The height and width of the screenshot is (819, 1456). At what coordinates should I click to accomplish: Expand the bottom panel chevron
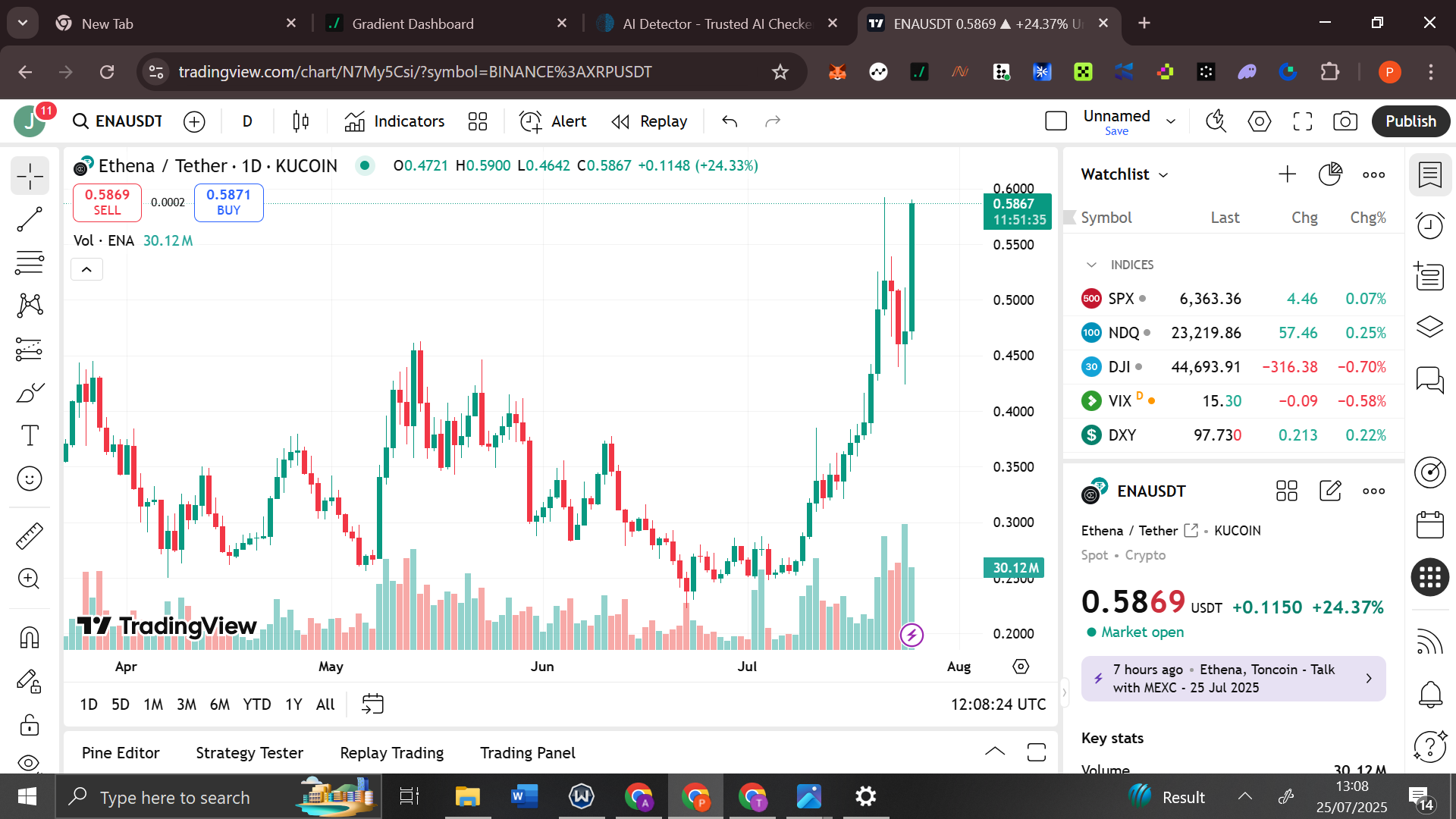[994, 752]
